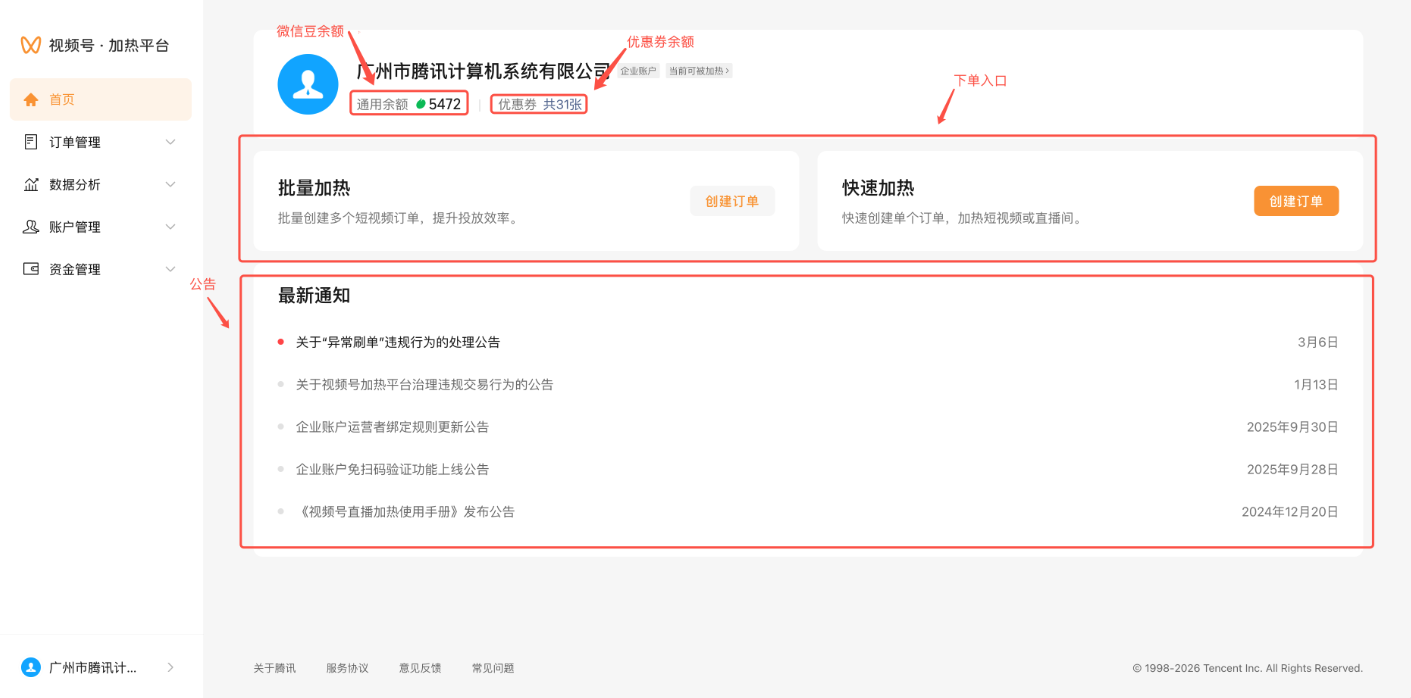Click the company name 广州市腾讯计算机系统有限公司
This screenshot has height=698, width=1411.
pos(484,71)
